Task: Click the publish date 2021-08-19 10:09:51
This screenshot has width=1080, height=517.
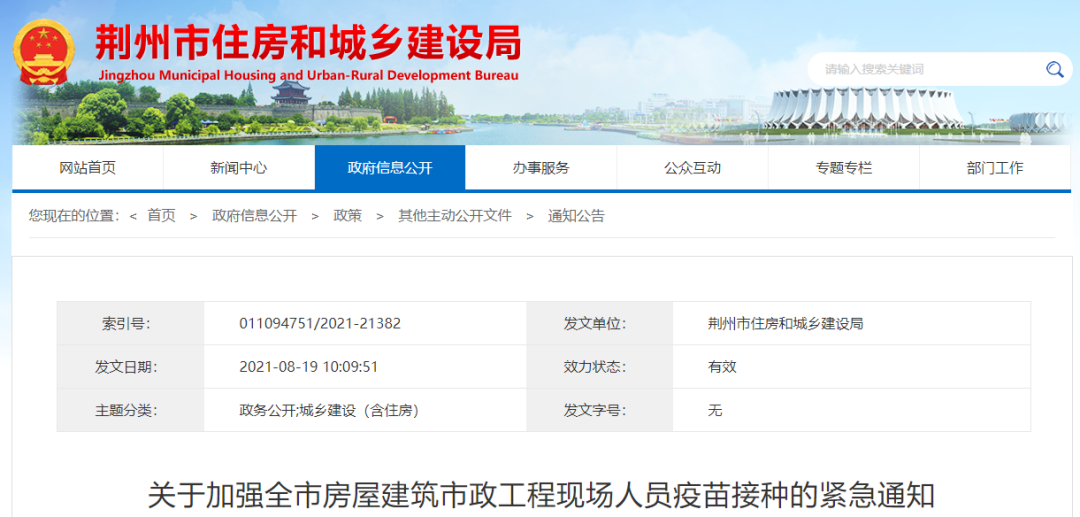Action: point(308,367)
